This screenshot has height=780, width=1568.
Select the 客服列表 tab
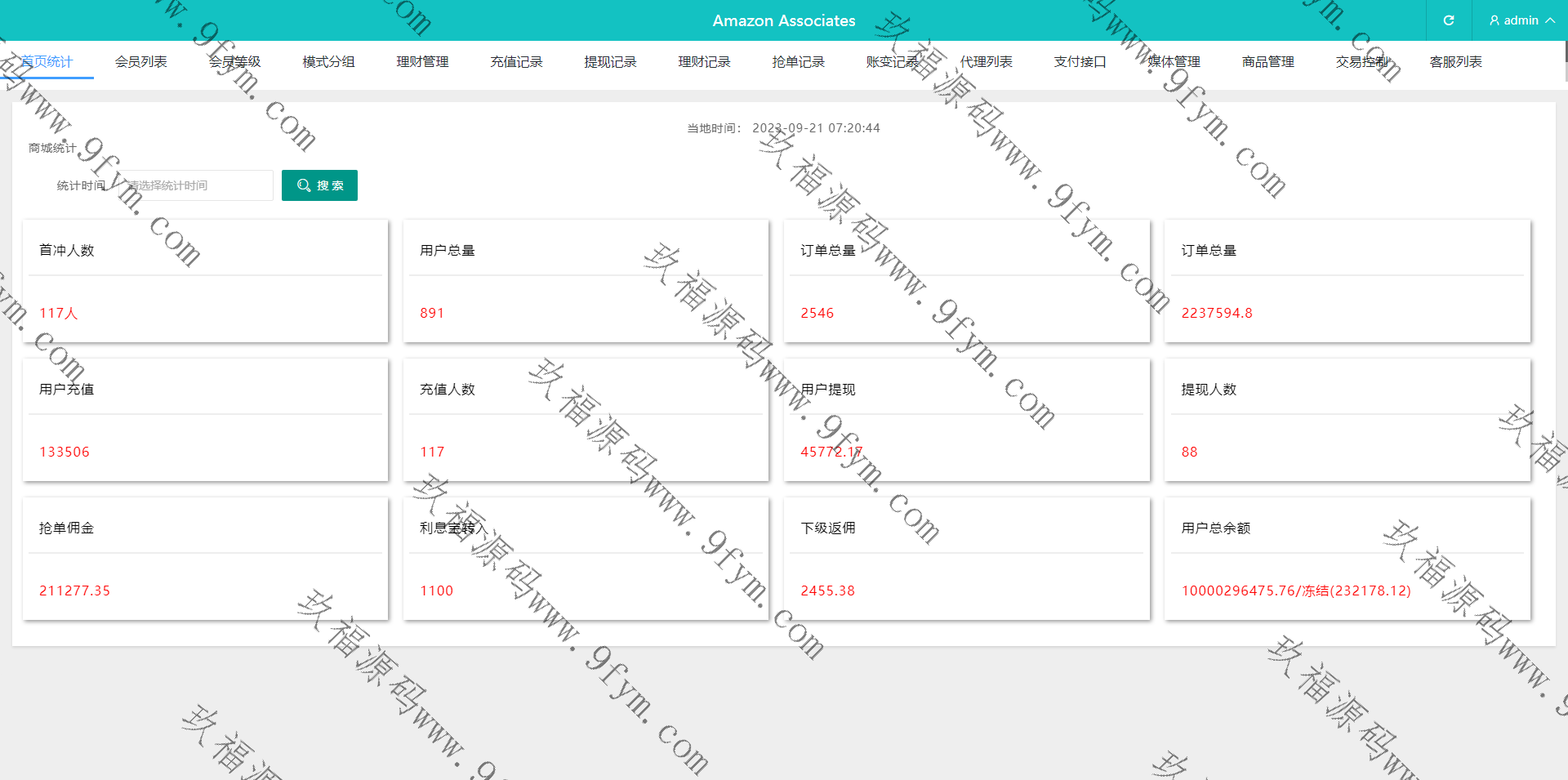point(1455,62)
